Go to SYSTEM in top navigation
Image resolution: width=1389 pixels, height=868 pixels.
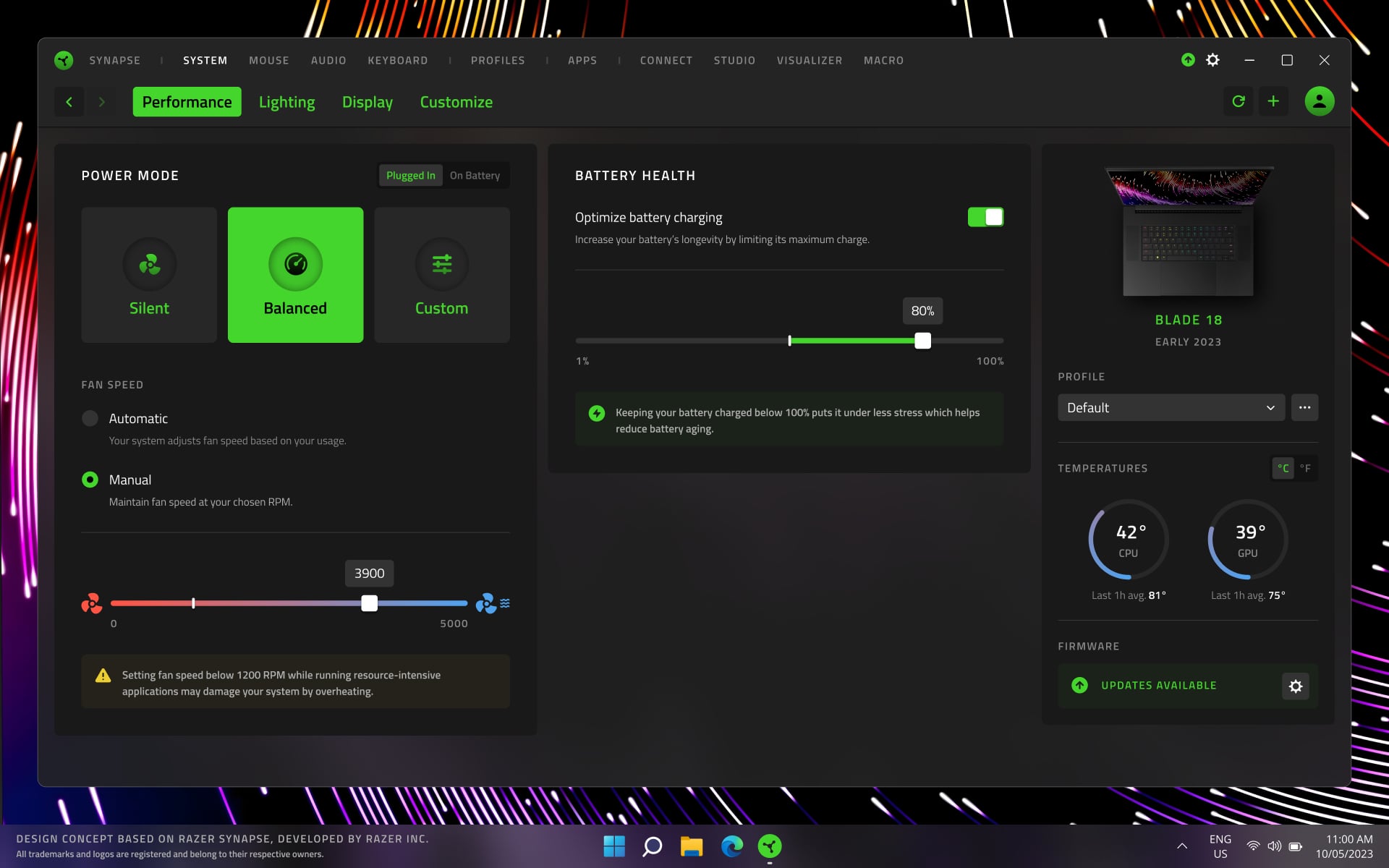point(205,60)
